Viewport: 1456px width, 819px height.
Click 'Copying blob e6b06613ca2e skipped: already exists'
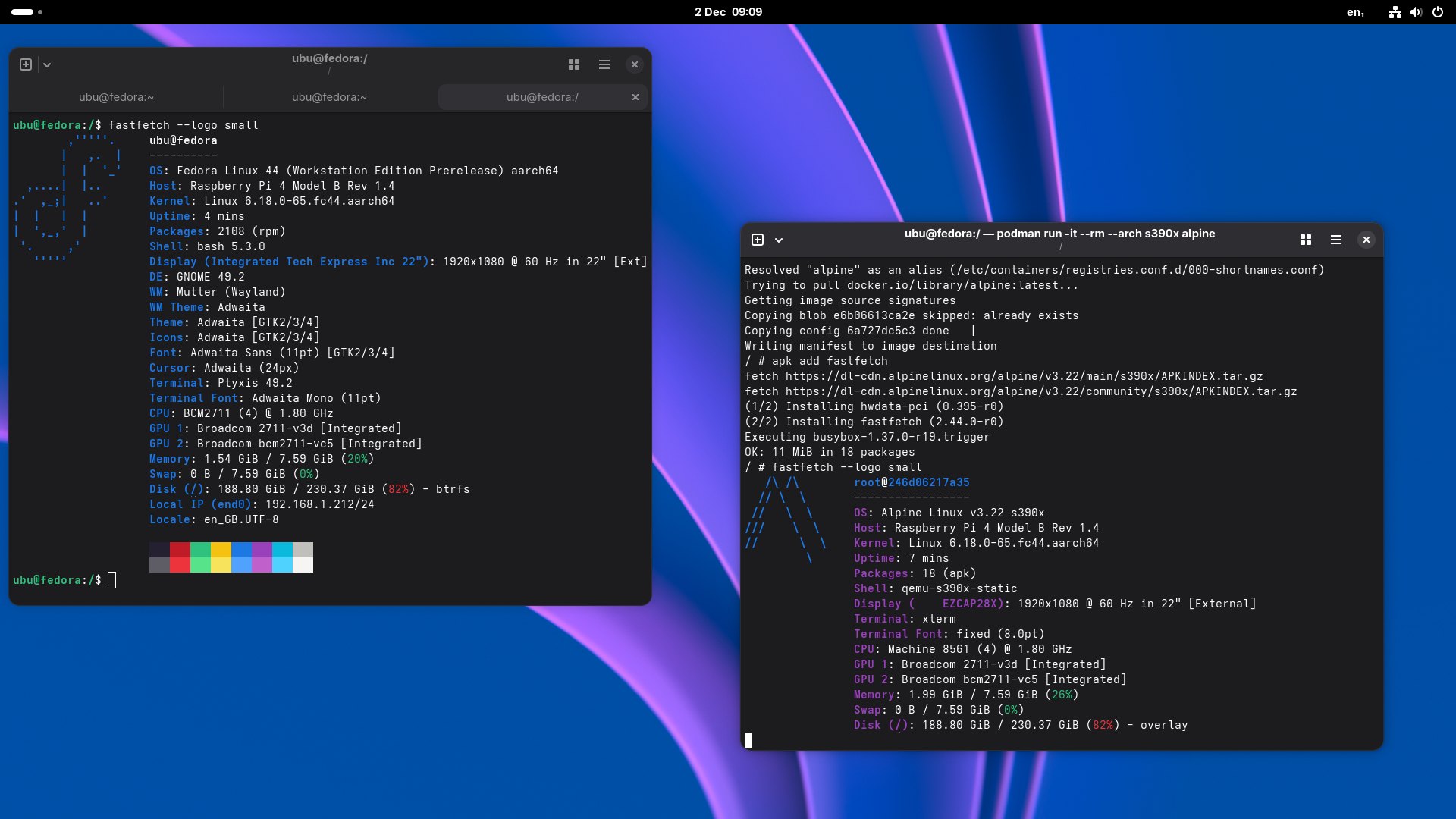912,315
